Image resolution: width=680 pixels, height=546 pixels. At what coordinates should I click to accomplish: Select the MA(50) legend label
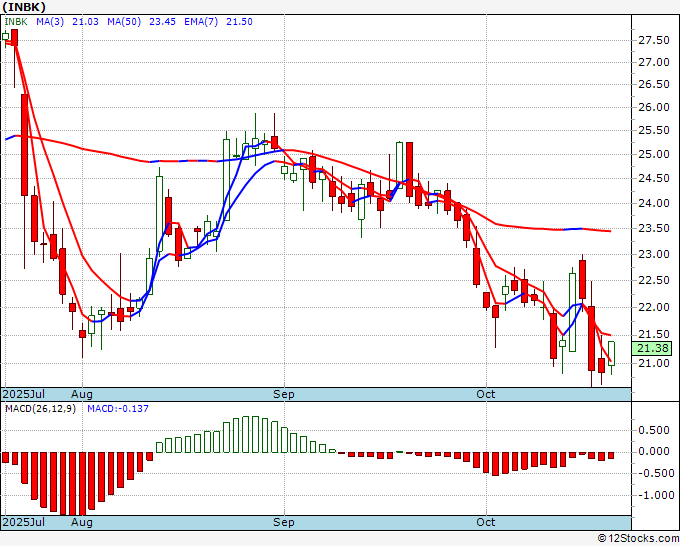coord(124,22)
